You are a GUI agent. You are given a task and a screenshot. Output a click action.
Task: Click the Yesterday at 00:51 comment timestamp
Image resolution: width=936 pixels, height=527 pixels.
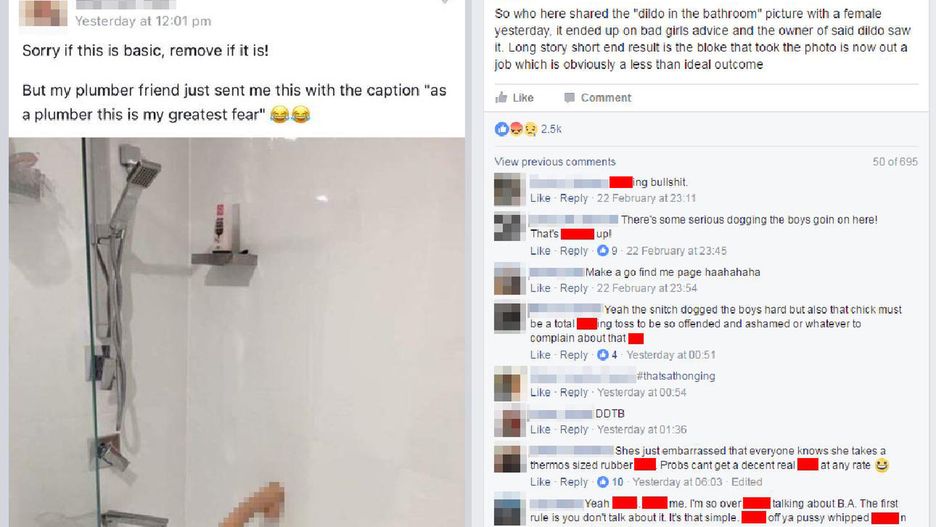671,355
